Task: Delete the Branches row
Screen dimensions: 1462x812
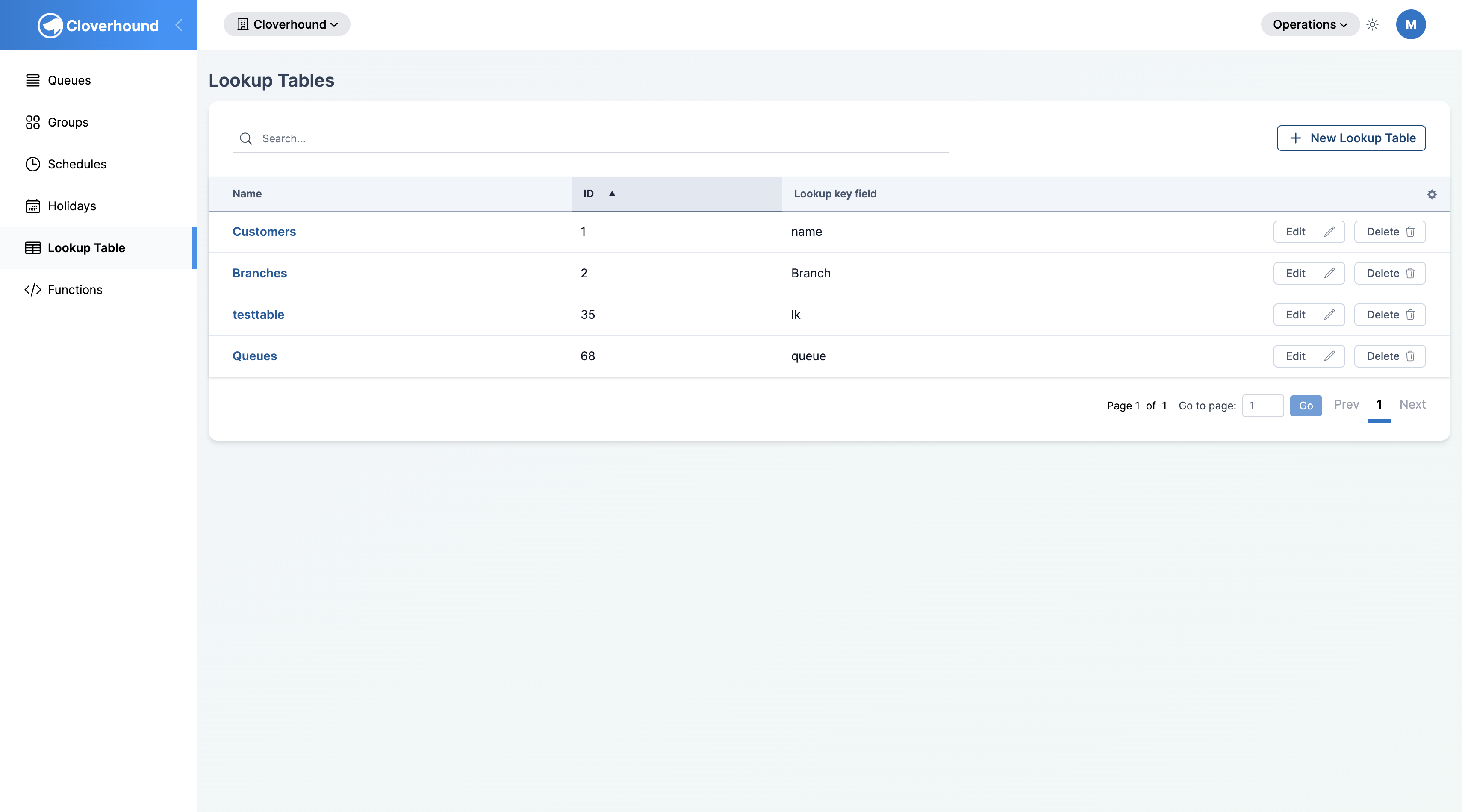Action: (x=1390, y=273)
